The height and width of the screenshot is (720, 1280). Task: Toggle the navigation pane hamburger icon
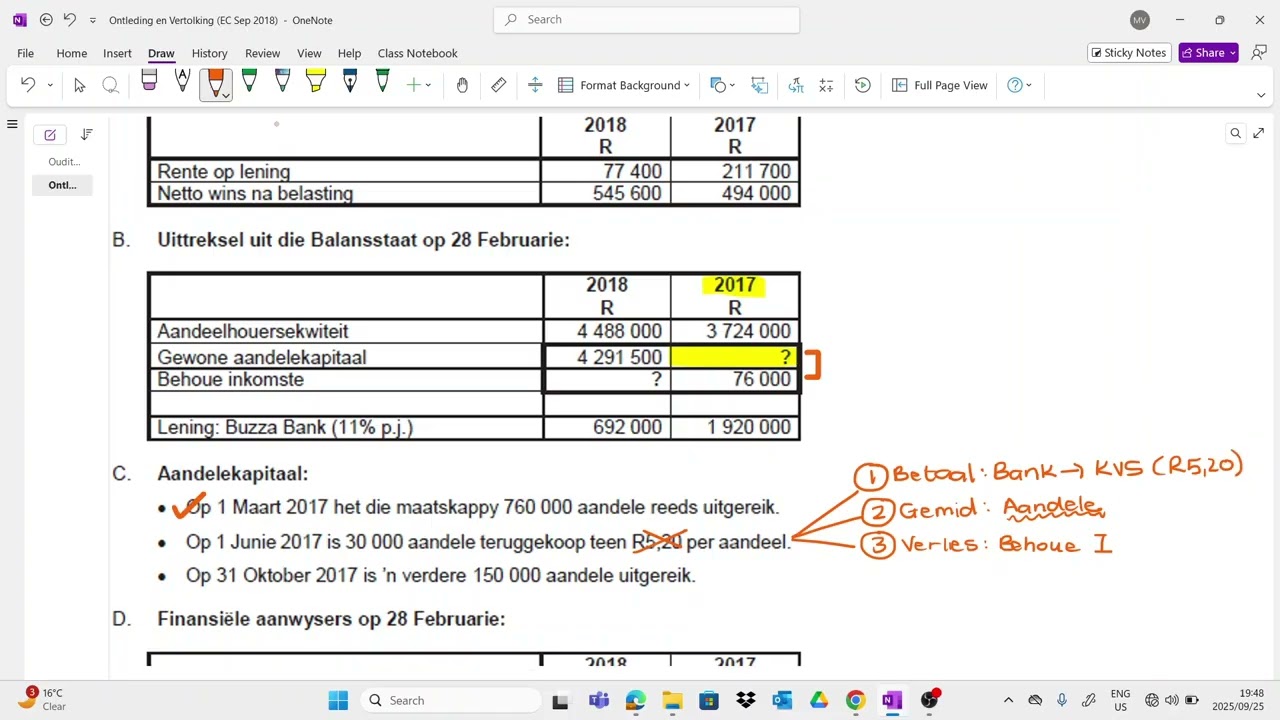pos(12,124)
